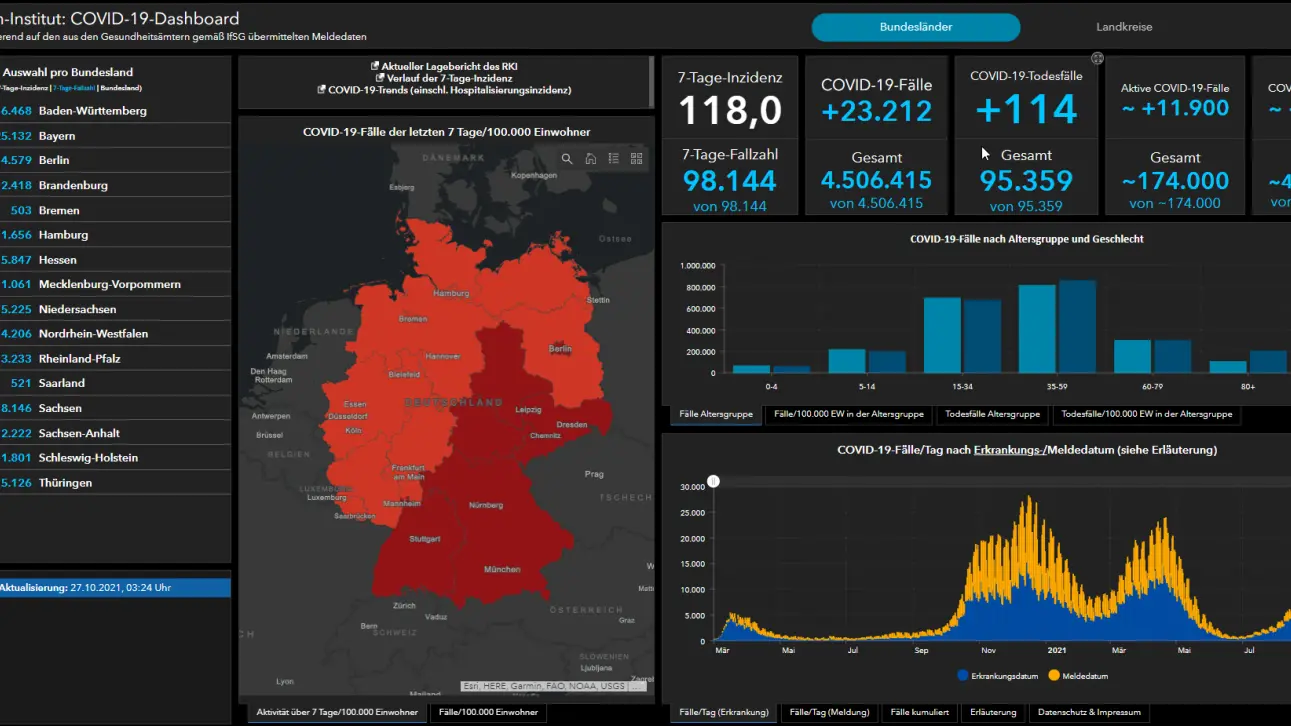
Task: Click the time-range slider handle on chart
Action: pos(713,481)
